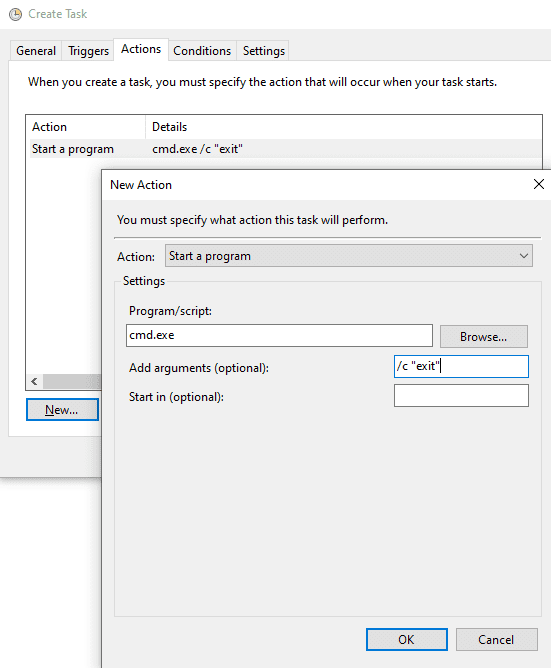Select the Actions tab
Image resolution: width=551 pixels, height=668 pixels.
[x=141, y=49]
